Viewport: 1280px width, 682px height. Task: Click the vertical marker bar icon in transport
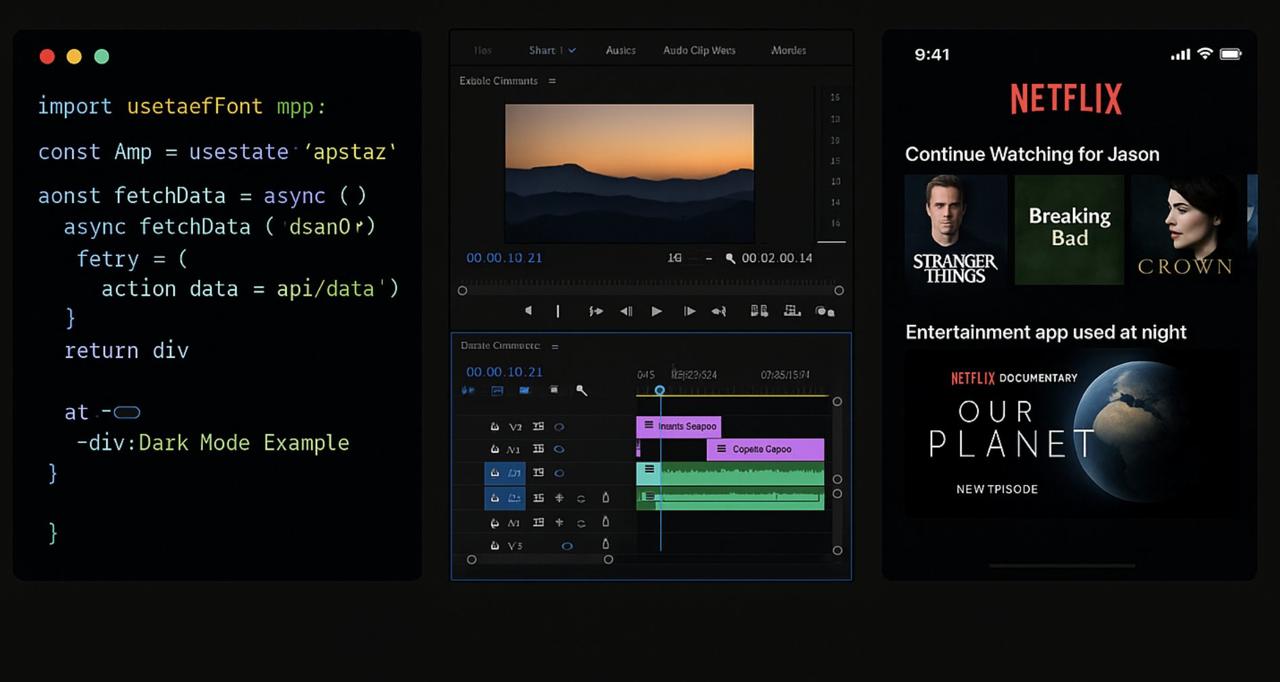[558, 311]
